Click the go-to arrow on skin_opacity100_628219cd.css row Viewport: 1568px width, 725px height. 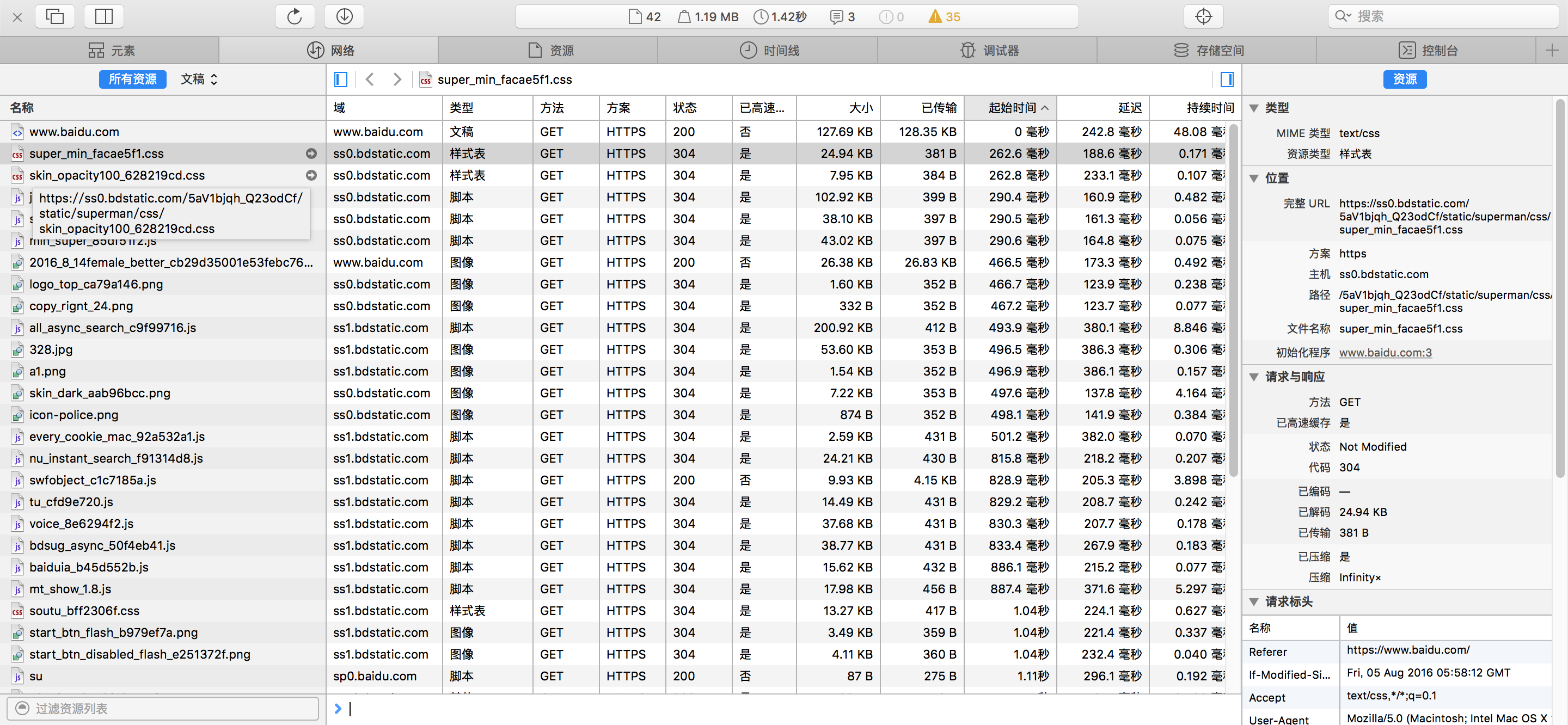tap(311, 175)
